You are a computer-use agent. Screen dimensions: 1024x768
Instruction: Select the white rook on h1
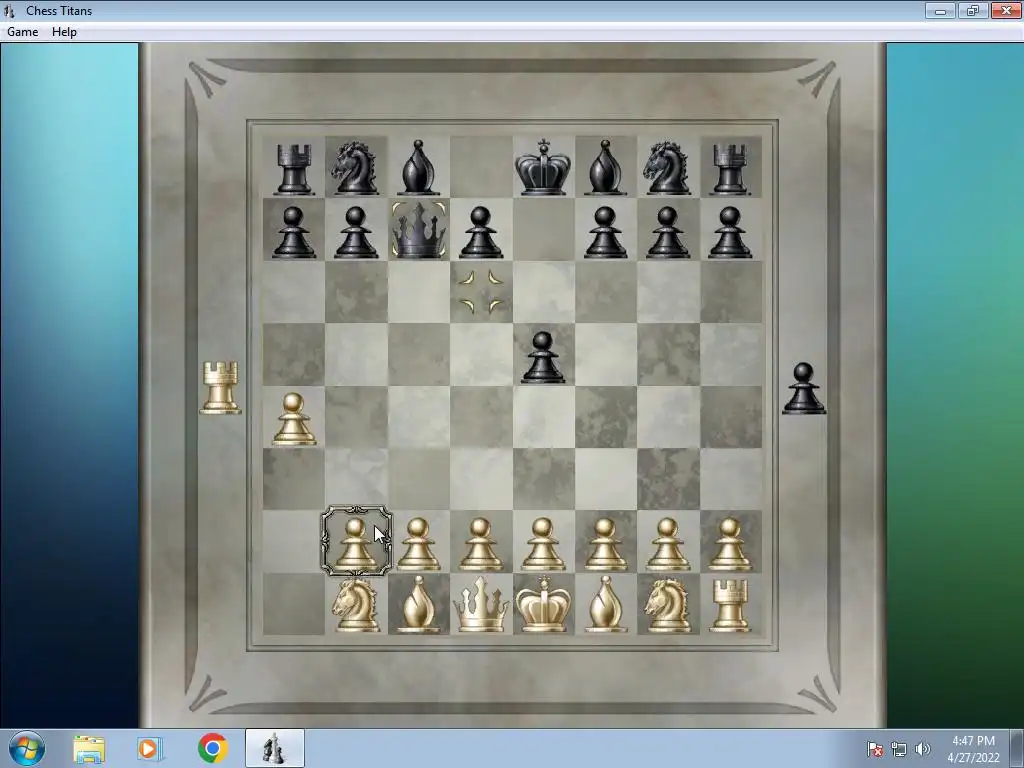pos(729,607)
